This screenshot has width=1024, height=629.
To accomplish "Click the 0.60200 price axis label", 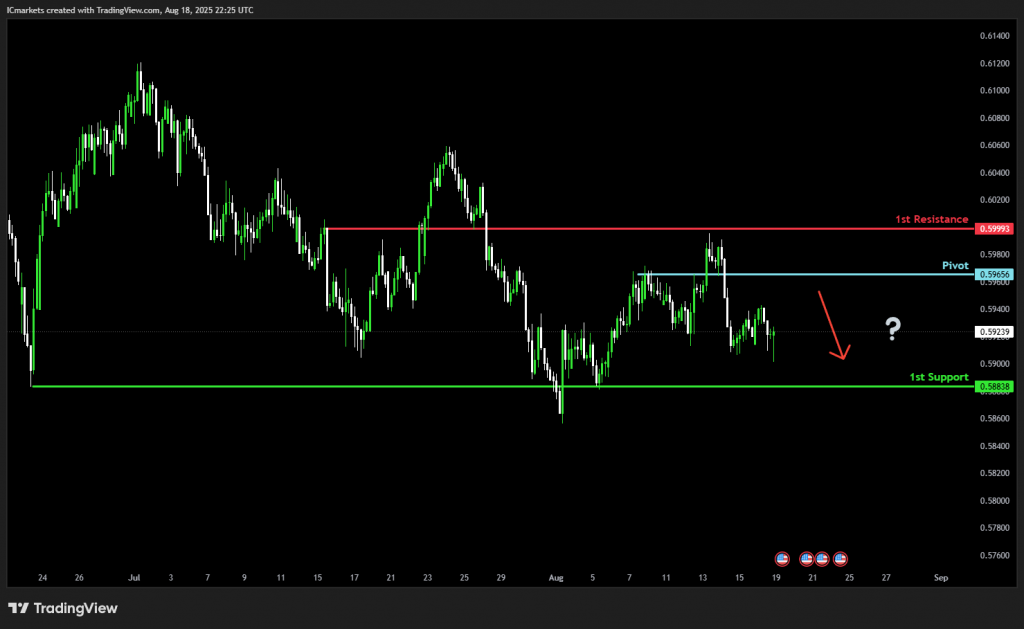I will click(994, 200).
